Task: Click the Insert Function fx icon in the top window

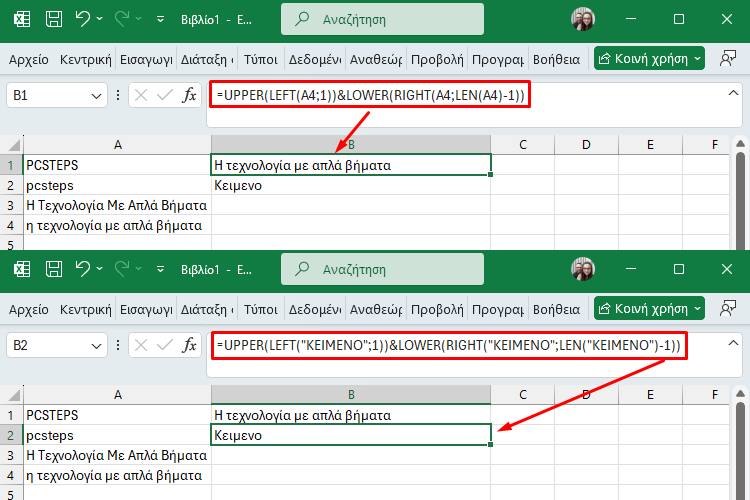Action: (x=189, y=95)
